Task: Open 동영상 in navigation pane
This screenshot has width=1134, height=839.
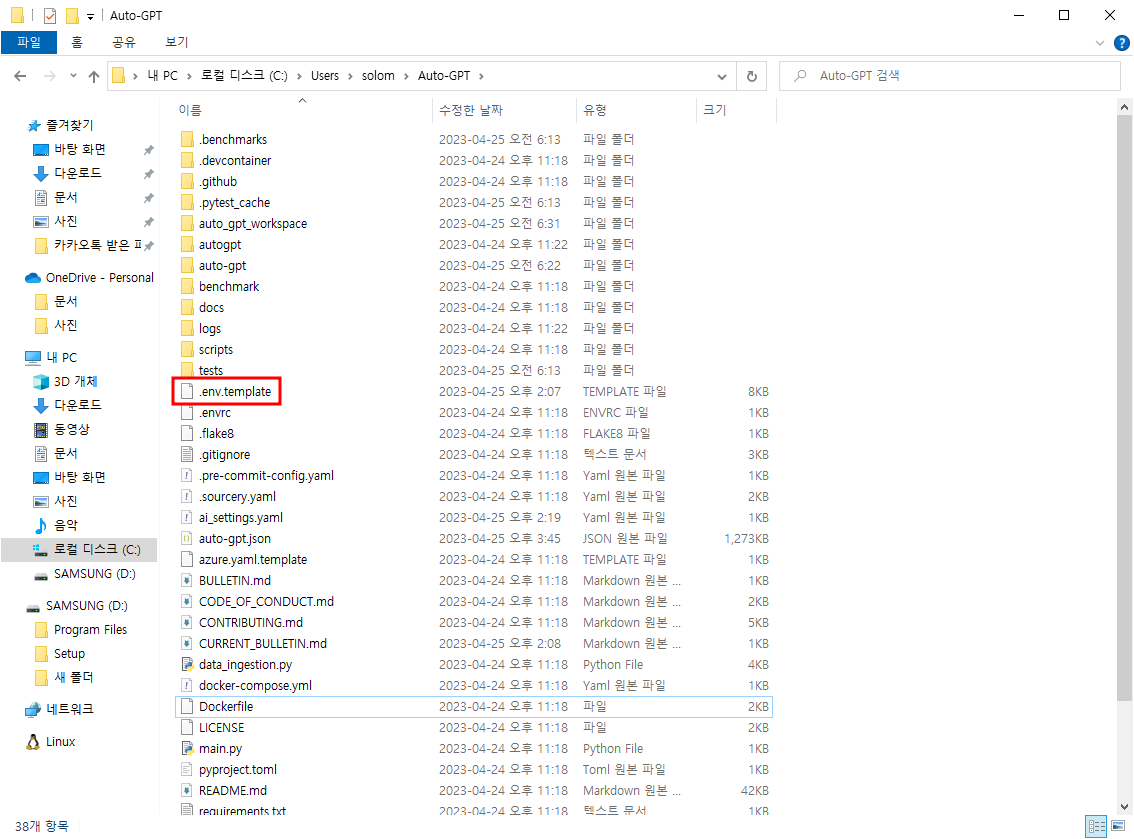Action: coord(72,430)
